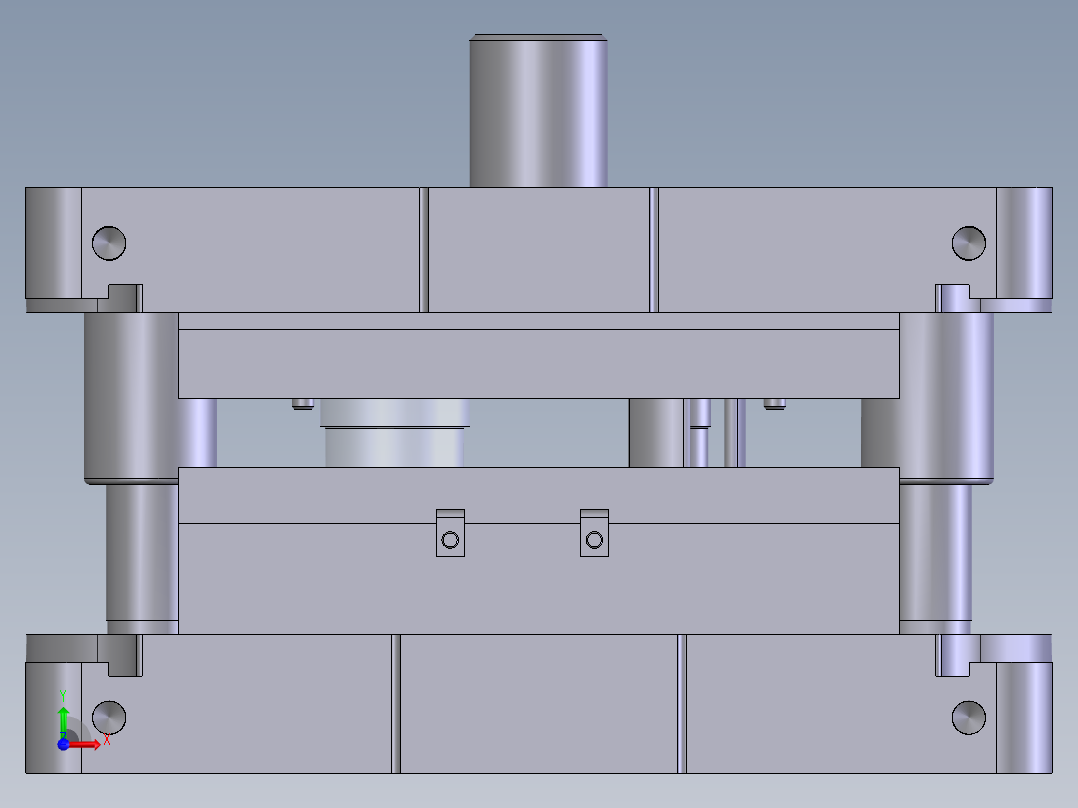Click the small bolt head left of the punch

[302, 404]
